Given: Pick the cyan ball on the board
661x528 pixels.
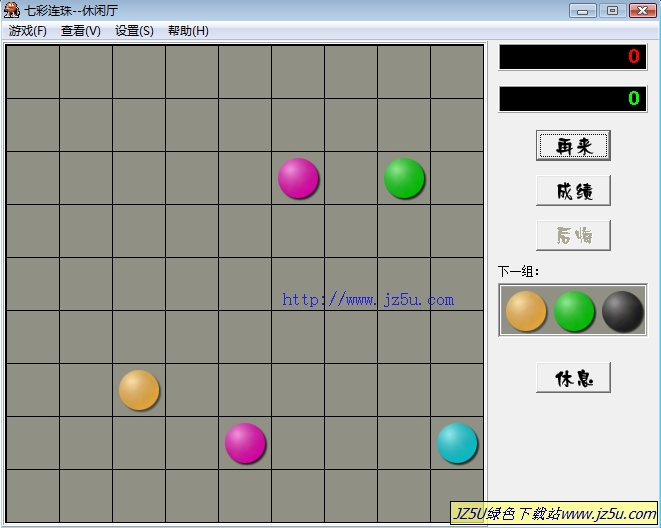Looking at the screenshot, I should coord(457,443).
